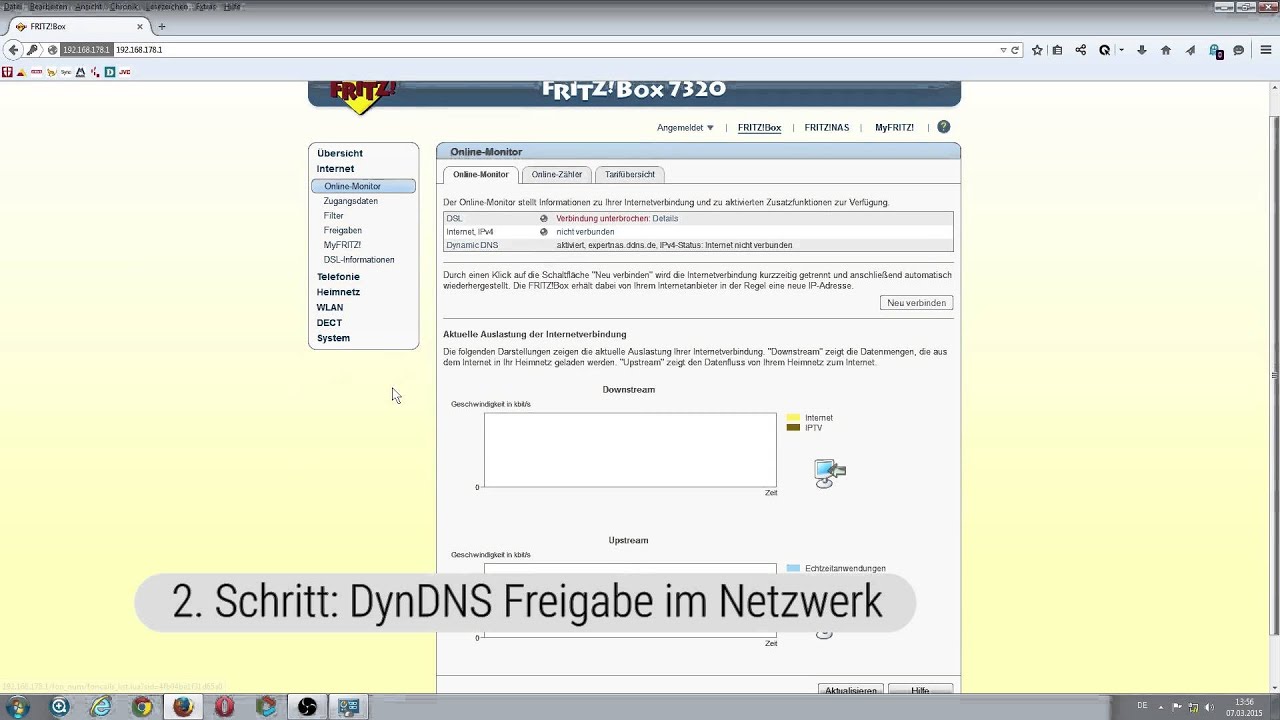This screenshot has height=720, width=1280.
Task: Open the FRITZ!Box help question mark icon
Action: pyautogui.click(x=943, y=127)
